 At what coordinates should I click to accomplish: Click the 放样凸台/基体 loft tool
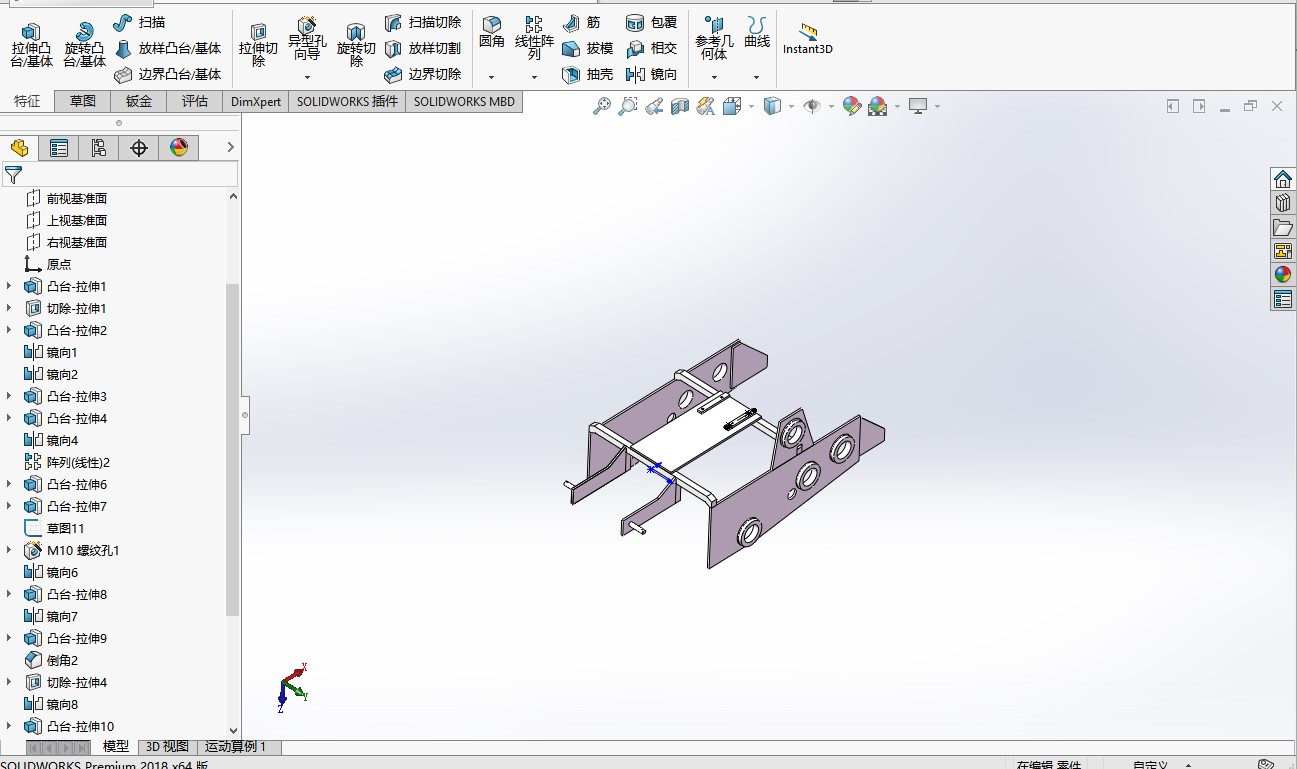point(167,48)
